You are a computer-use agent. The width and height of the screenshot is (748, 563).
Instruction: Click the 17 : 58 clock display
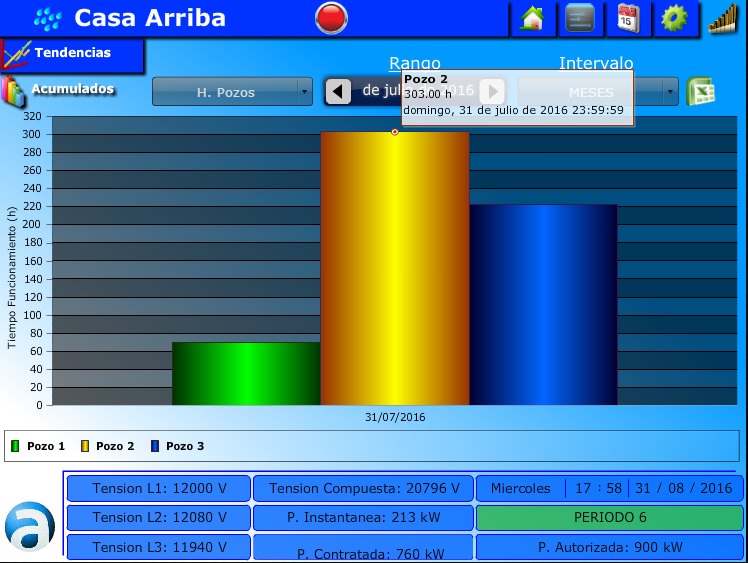598,488
